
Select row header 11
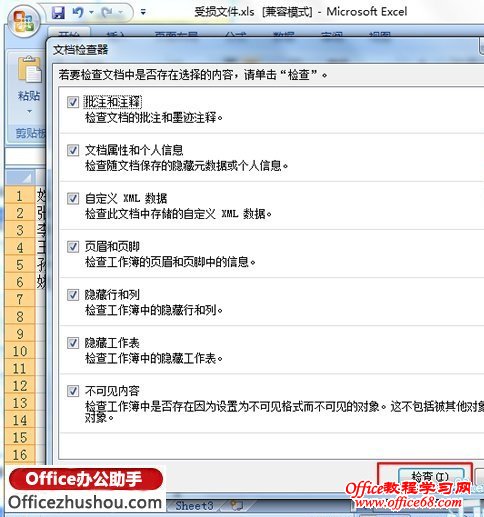(20, 368)
